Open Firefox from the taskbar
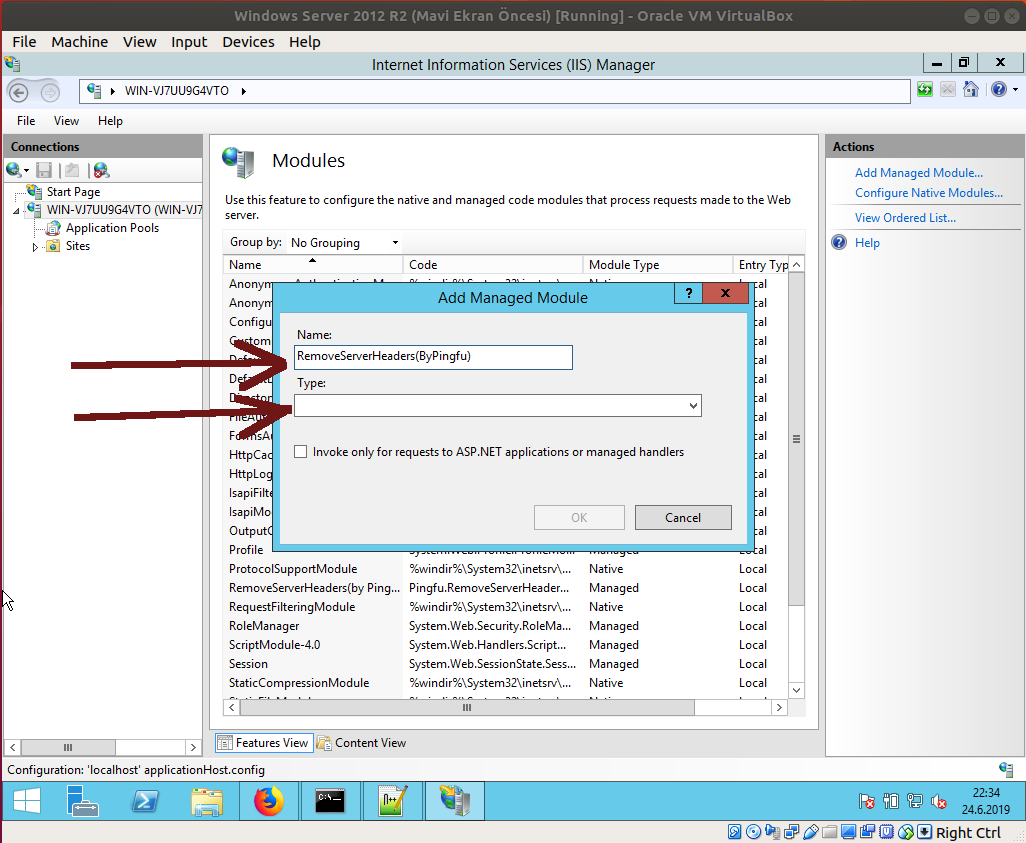Image resolution: width=1026 pixels, height=843 pixels. [269, 800]
